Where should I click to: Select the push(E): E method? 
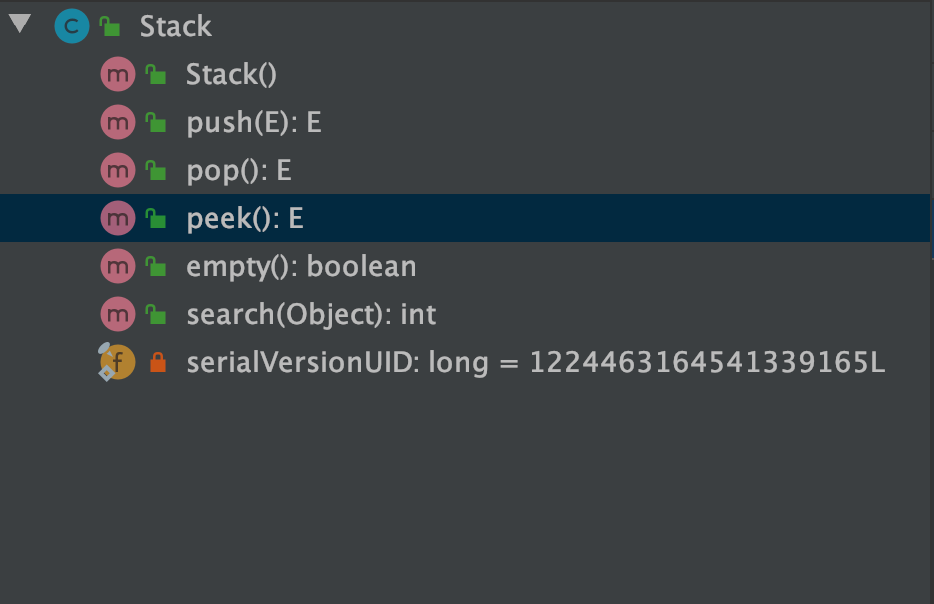[253, 122]
